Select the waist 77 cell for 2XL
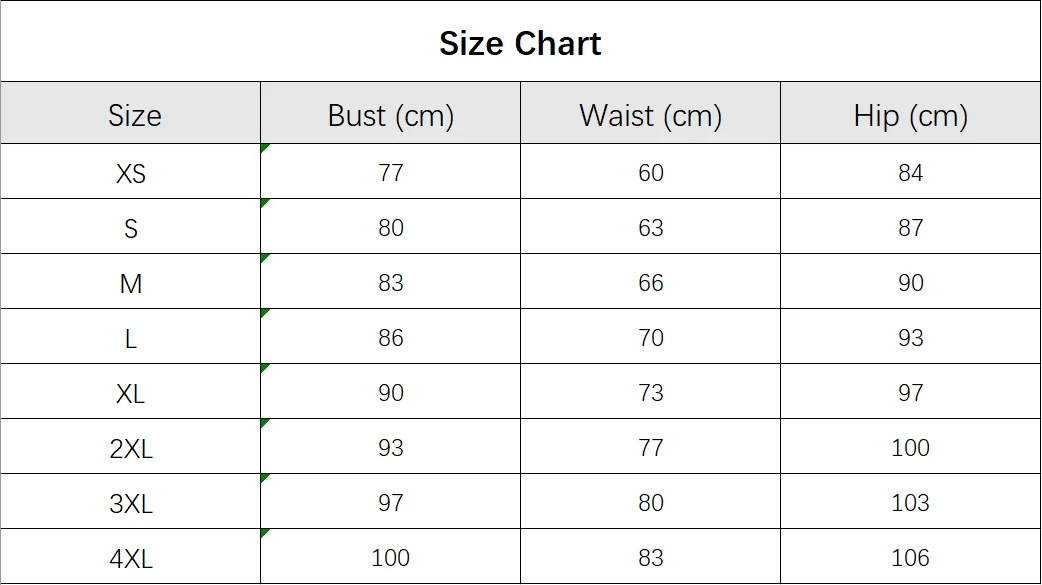The image size is (1042, 585). coord(651,446)
